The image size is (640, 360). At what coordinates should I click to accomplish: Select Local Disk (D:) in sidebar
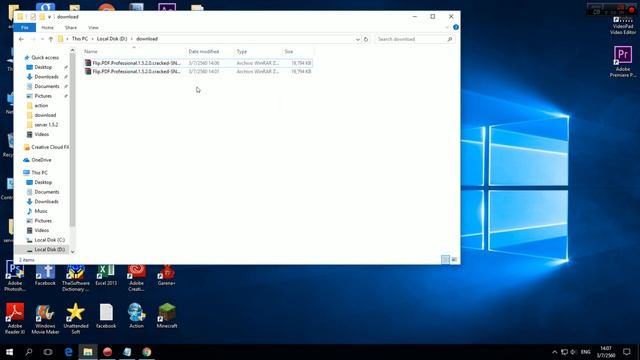(x=49, y=249)
